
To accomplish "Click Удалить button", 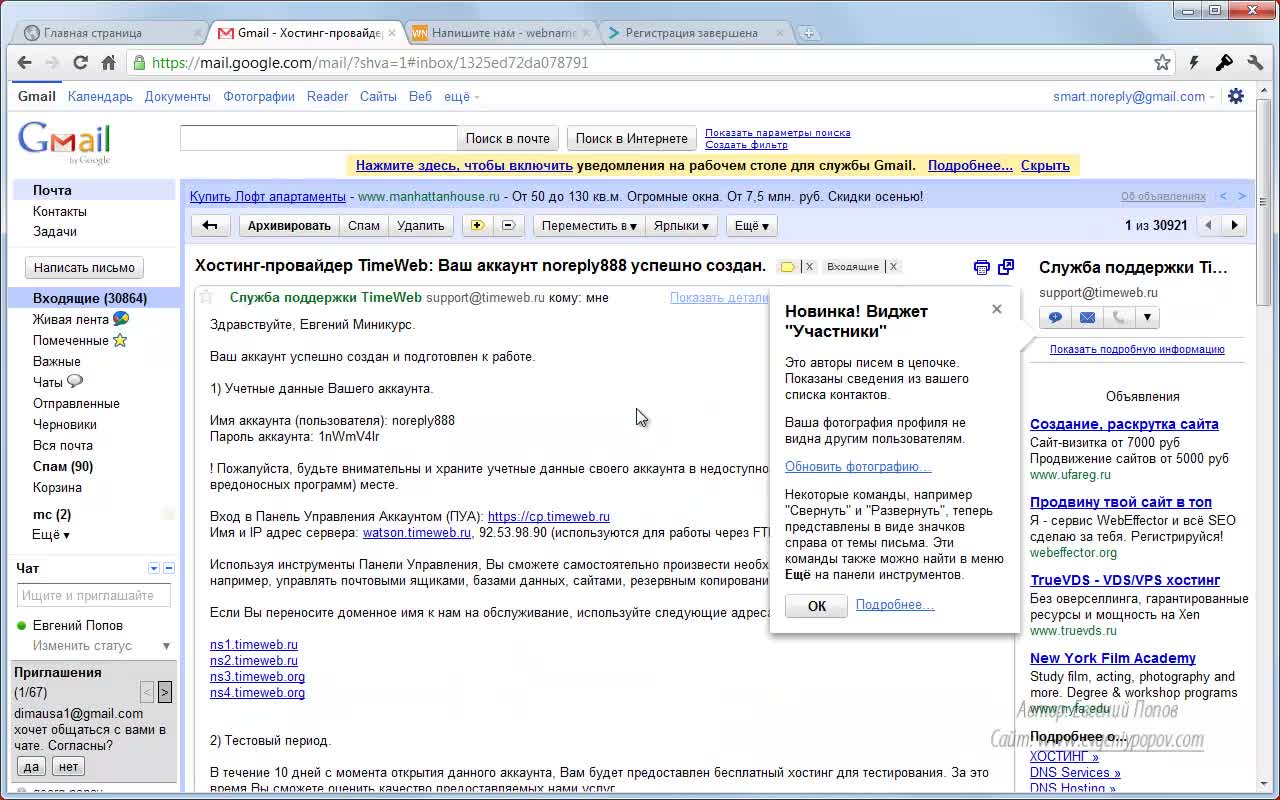I will point(421,226).
